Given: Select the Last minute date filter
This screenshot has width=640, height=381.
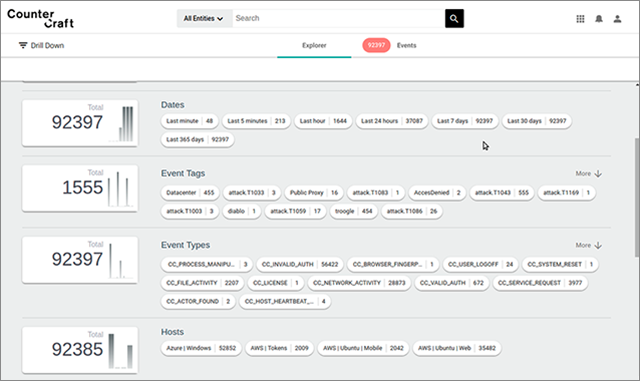Looking at the screenshot, I should point(189,121).
